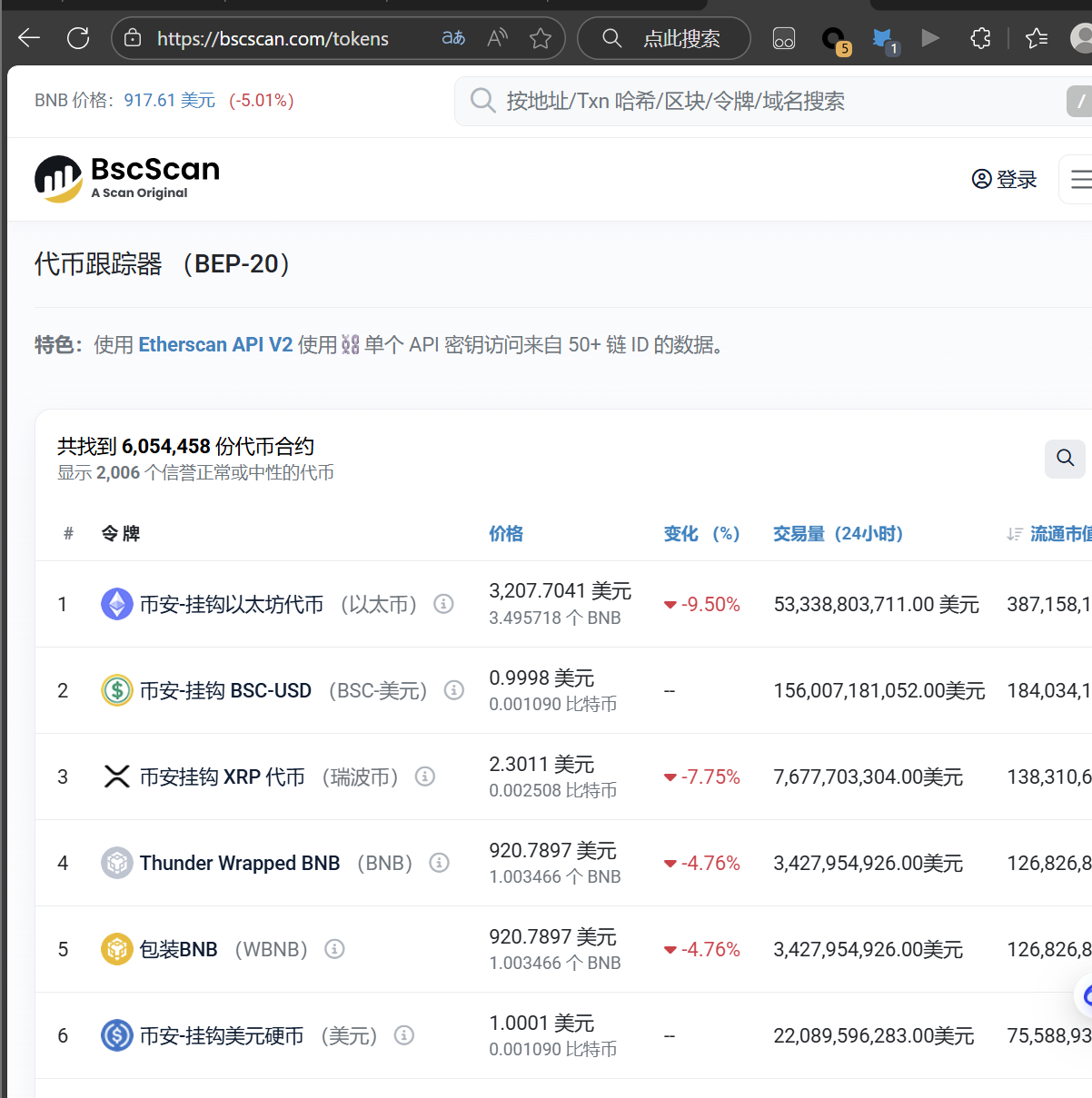Click the Thunder Wrapped BNB gray icon
The height and width of the screenshot is (1098, 1092).
(x=117, y=863)
